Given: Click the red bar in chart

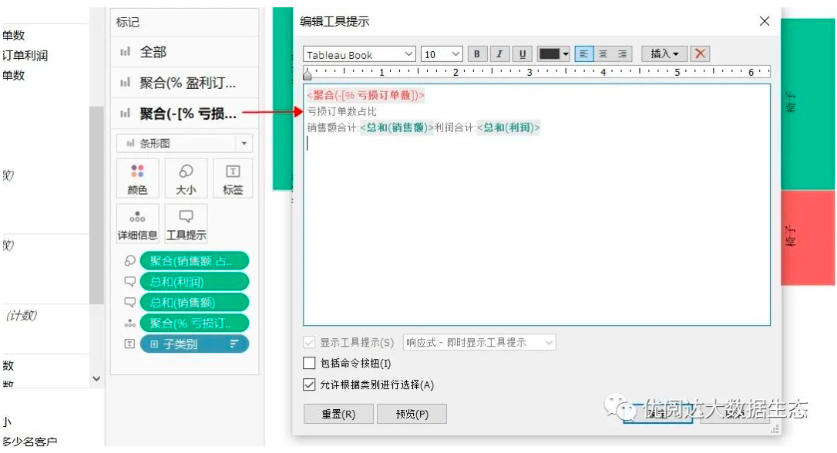Looking at the screenshot, I should coord(808,238).
